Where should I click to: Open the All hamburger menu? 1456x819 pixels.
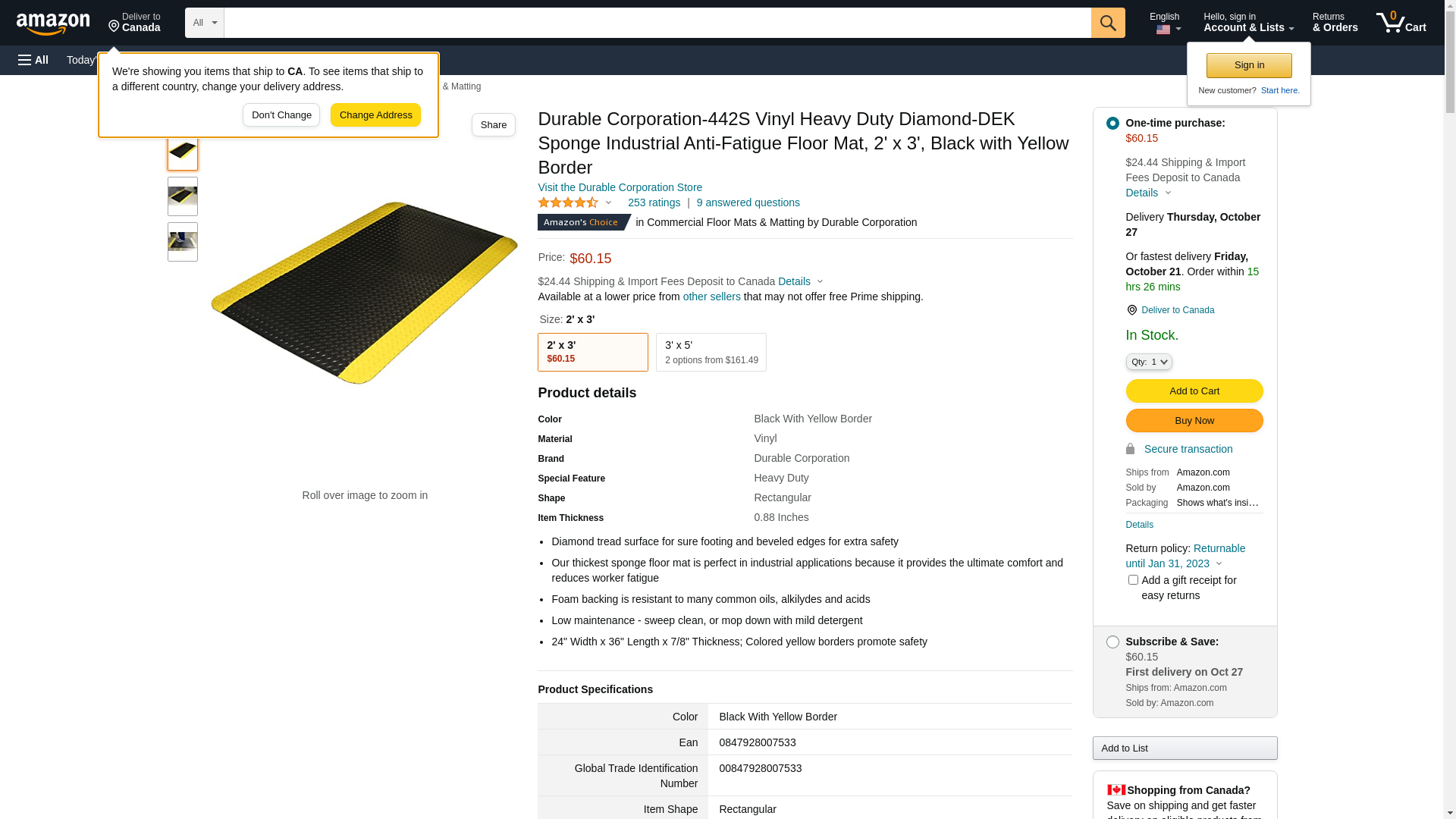(x=33, y=60)
